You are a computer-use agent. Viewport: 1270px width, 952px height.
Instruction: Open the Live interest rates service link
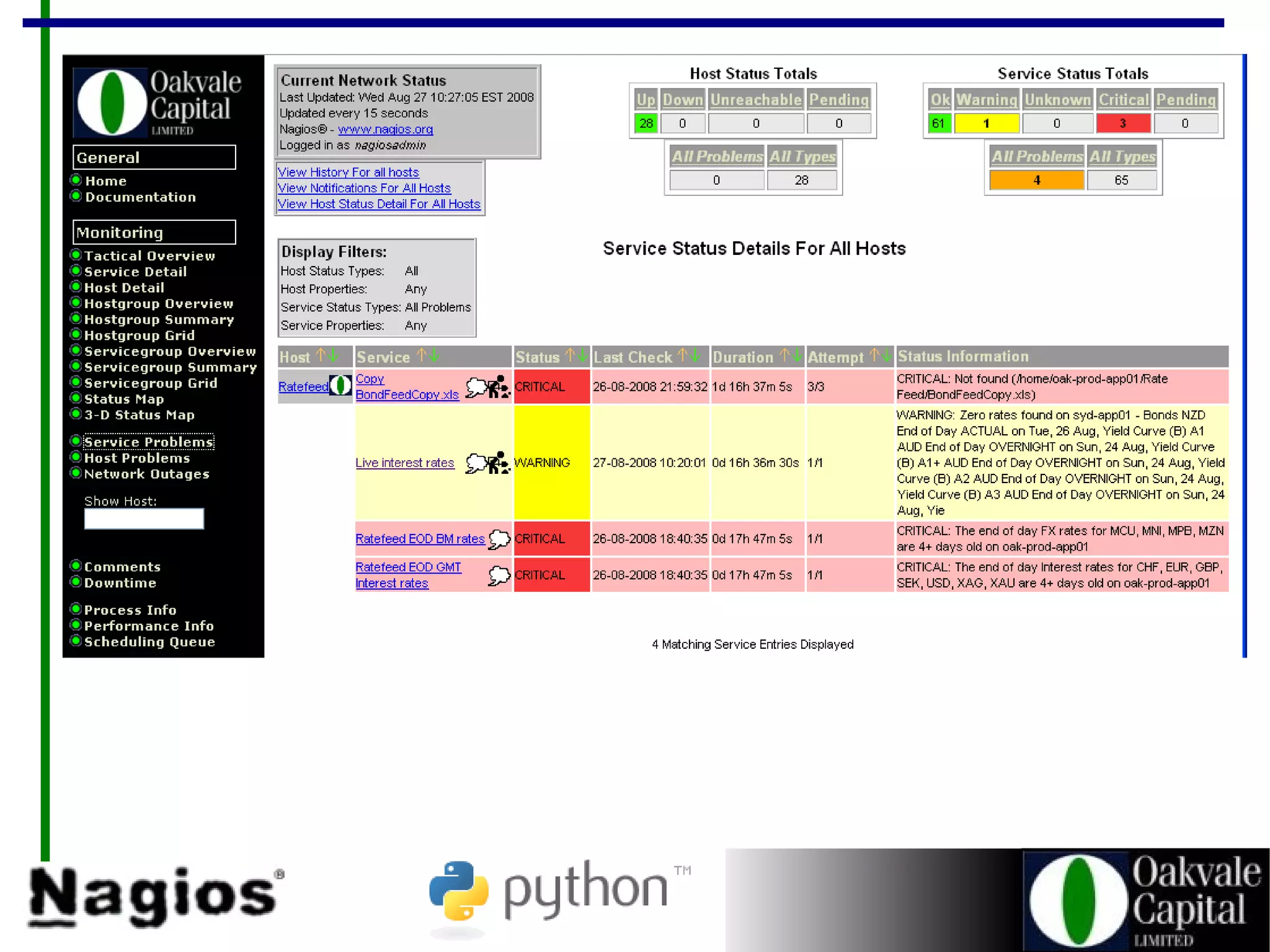click(x=404, y=463)
